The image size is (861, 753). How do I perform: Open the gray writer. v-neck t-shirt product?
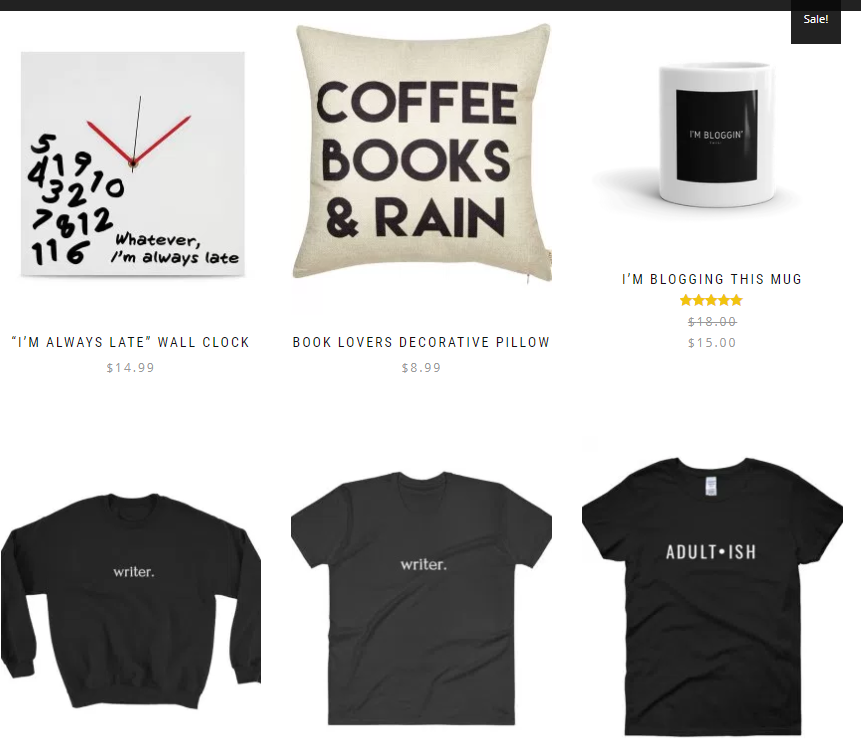(421, 598)
